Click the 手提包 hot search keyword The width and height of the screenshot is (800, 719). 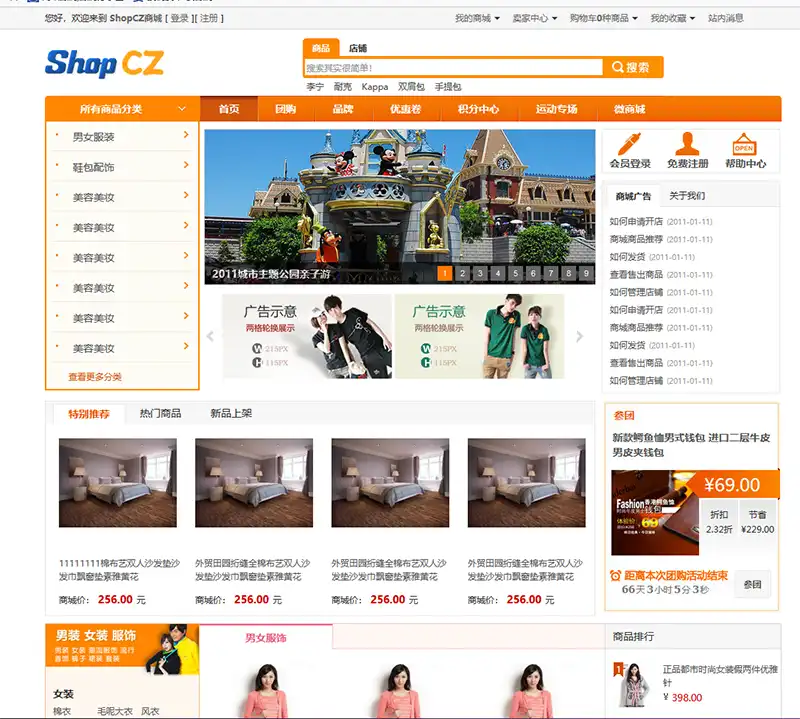[x=448, y=87]
